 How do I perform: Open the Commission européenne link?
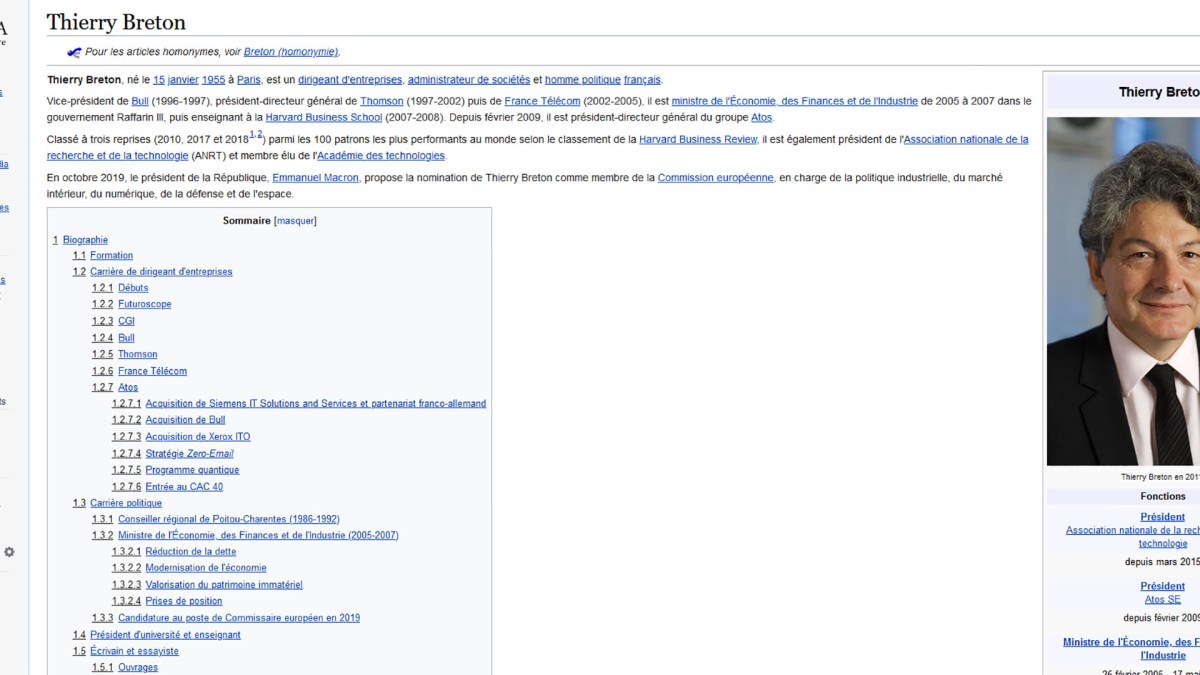(x=715, y=178)
